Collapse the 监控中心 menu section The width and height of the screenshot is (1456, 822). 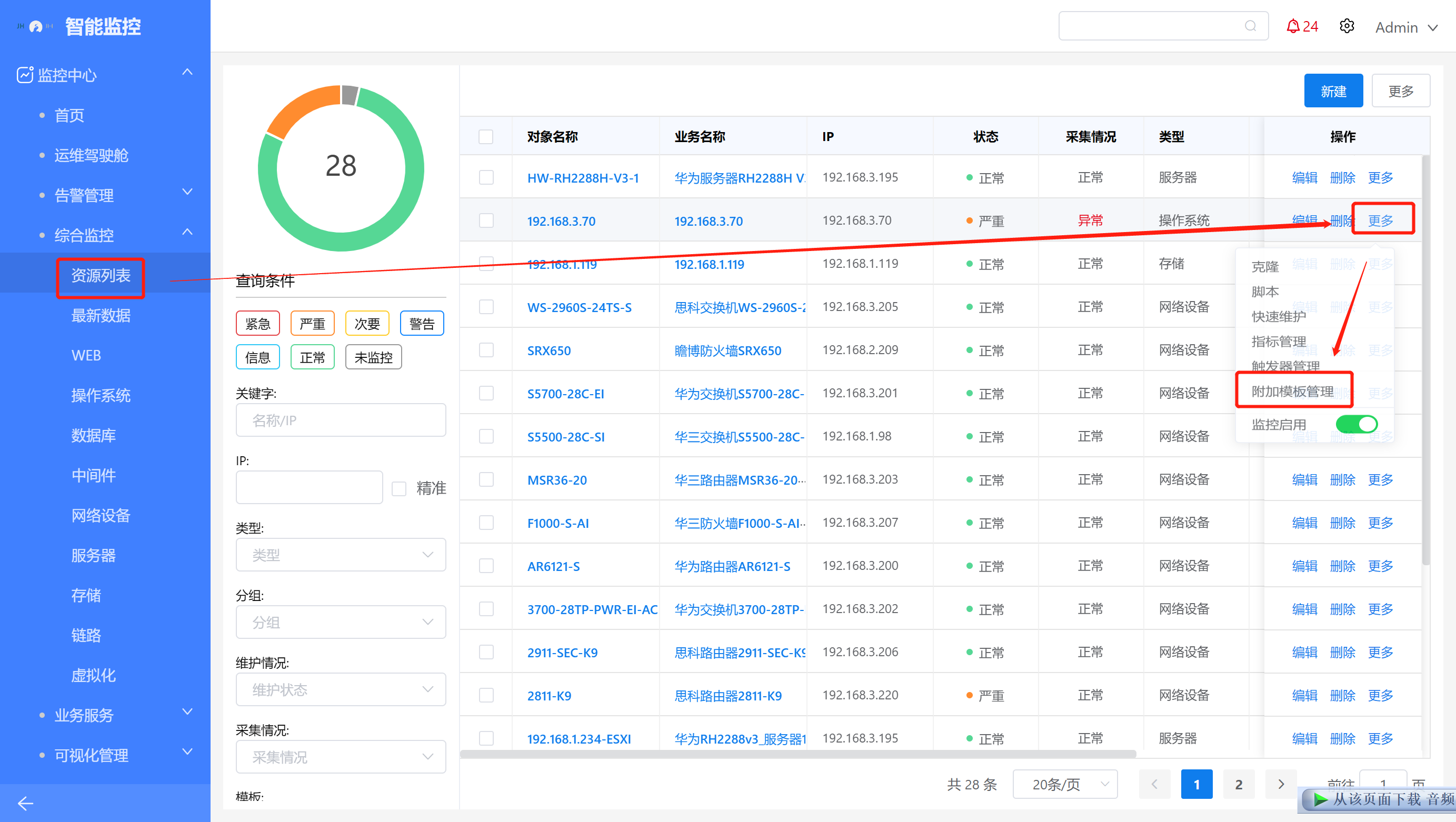coord(187,72)
